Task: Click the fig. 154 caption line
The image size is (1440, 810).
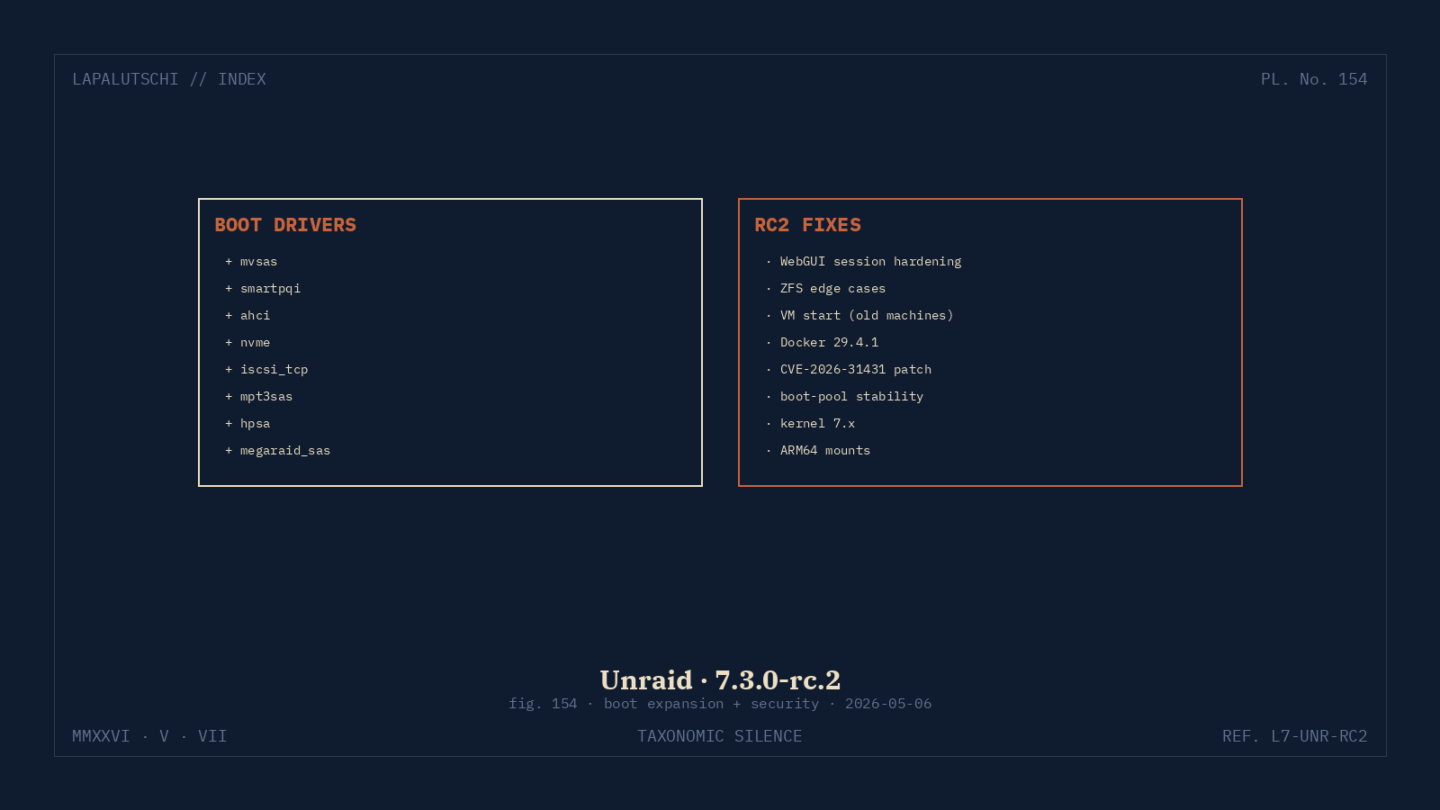Action: (720, 704)
